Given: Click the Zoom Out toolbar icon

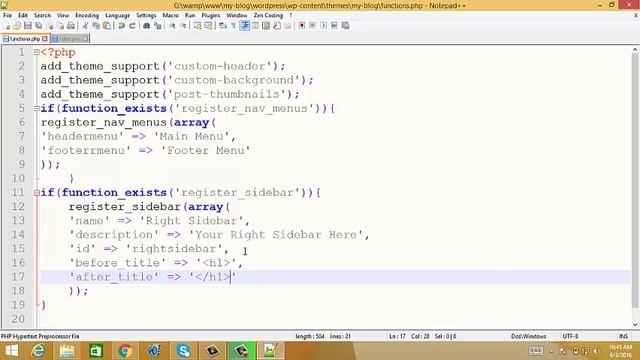Looking at the screenshot, I should click(x=183, y=26).
